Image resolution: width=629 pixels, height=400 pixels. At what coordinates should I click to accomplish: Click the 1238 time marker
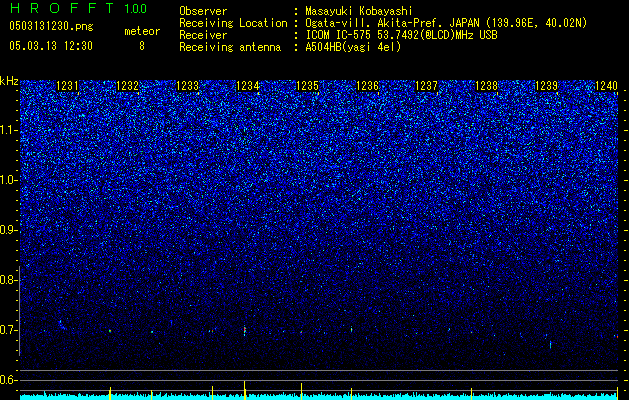tap(487, 86)
